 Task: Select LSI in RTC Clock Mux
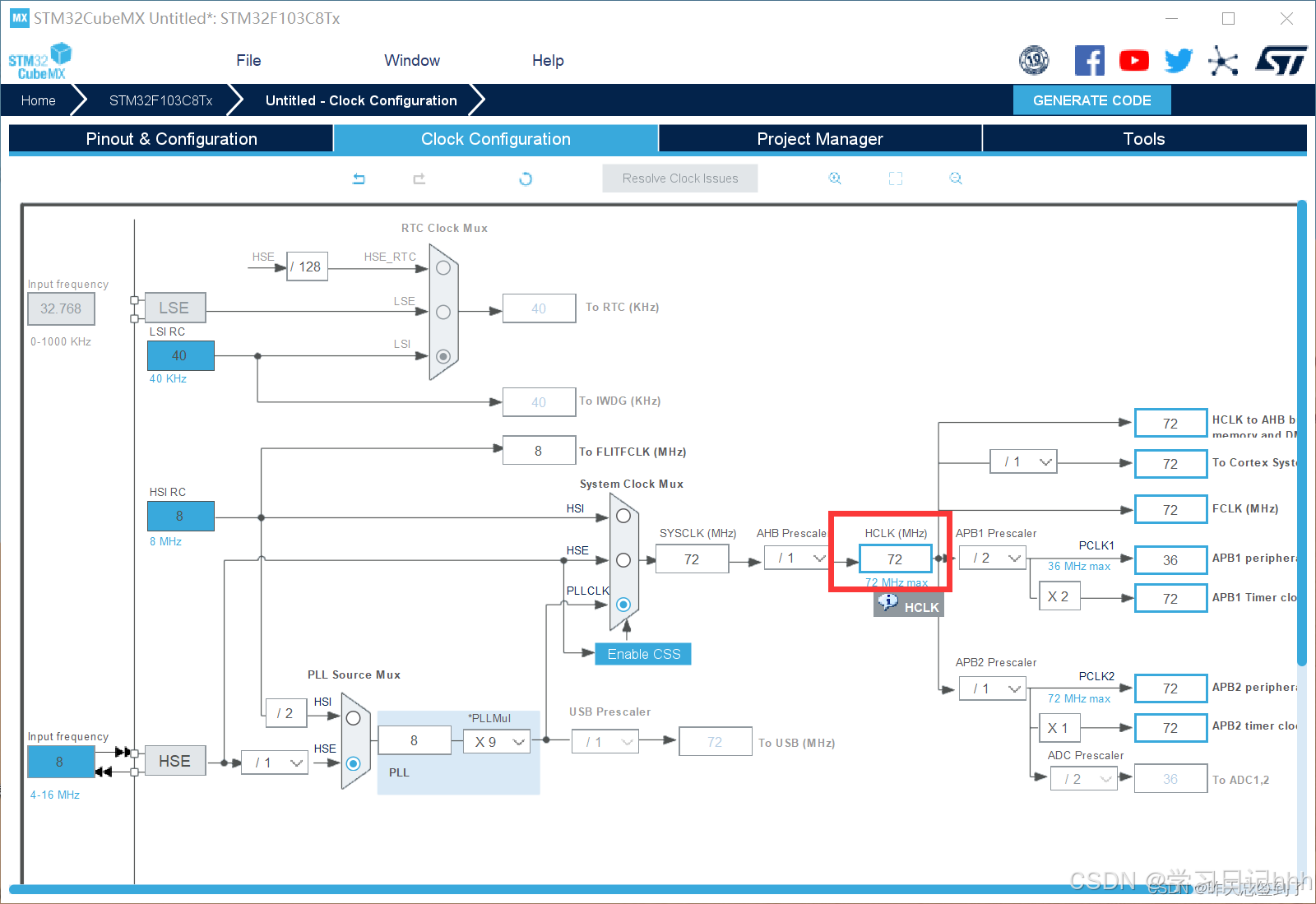tap(443, 356)
